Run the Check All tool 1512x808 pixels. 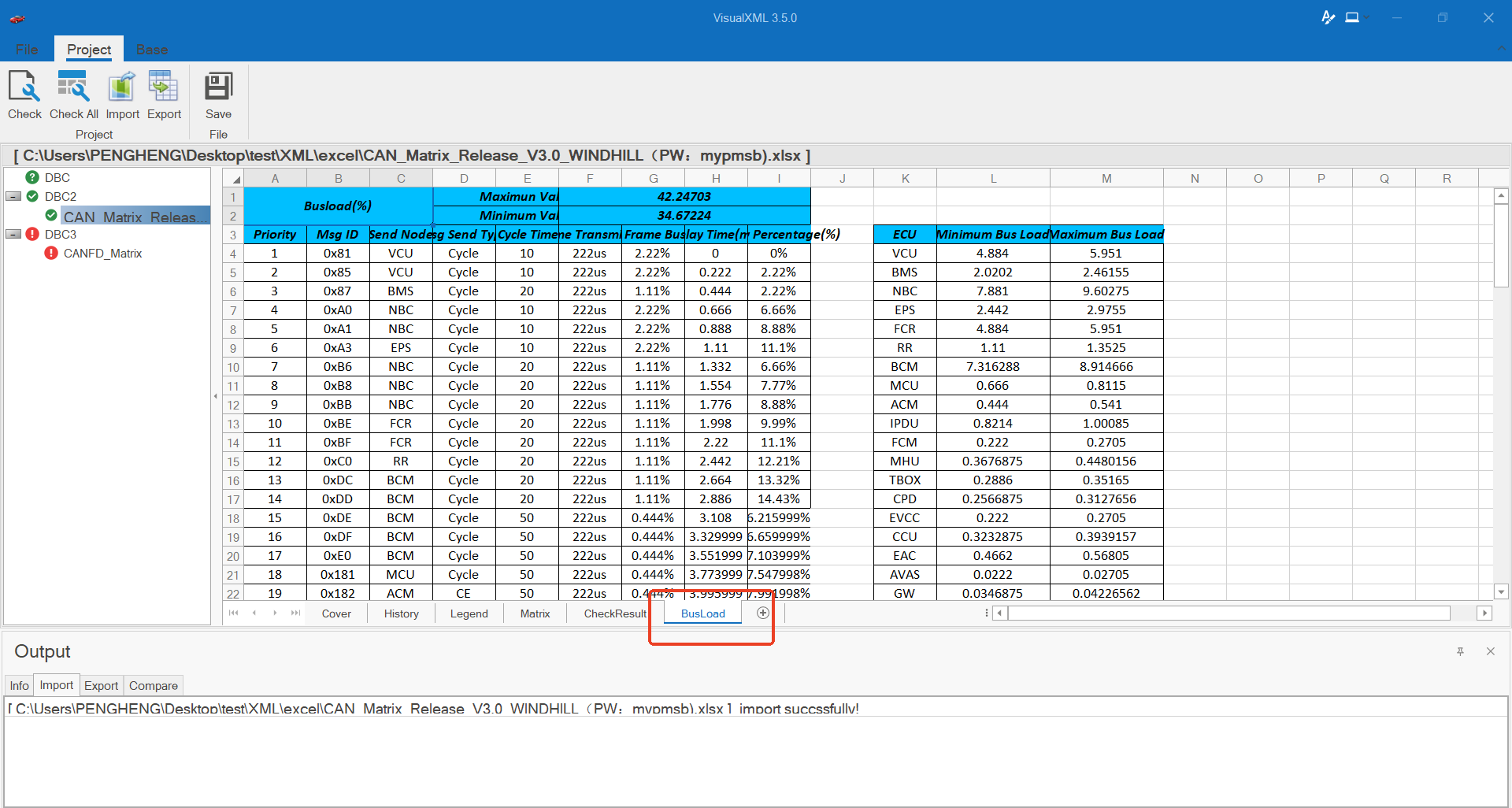[73, 87]
